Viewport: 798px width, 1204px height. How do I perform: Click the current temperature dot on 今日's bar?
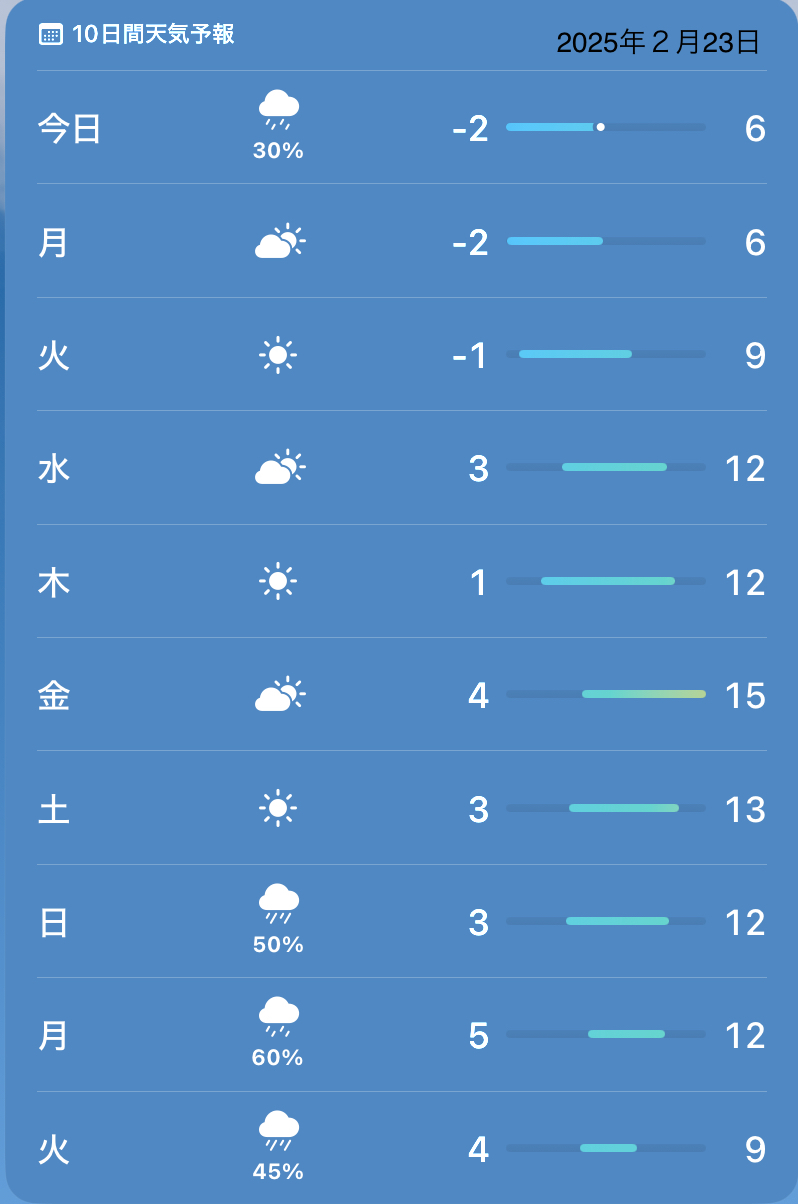tap(600, 127)
